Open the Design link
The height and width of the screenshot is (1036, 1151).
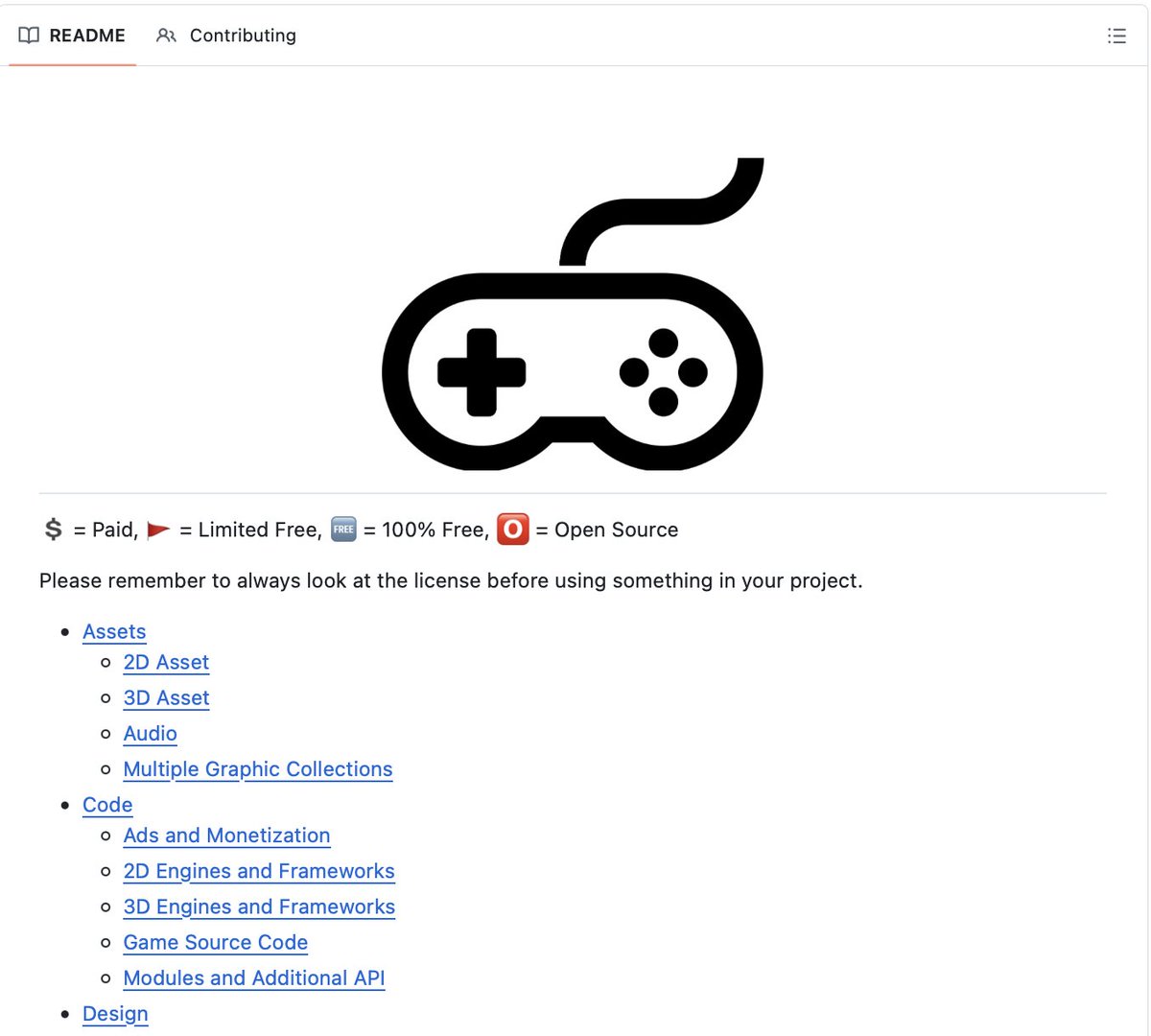[x=115, y=1014]
